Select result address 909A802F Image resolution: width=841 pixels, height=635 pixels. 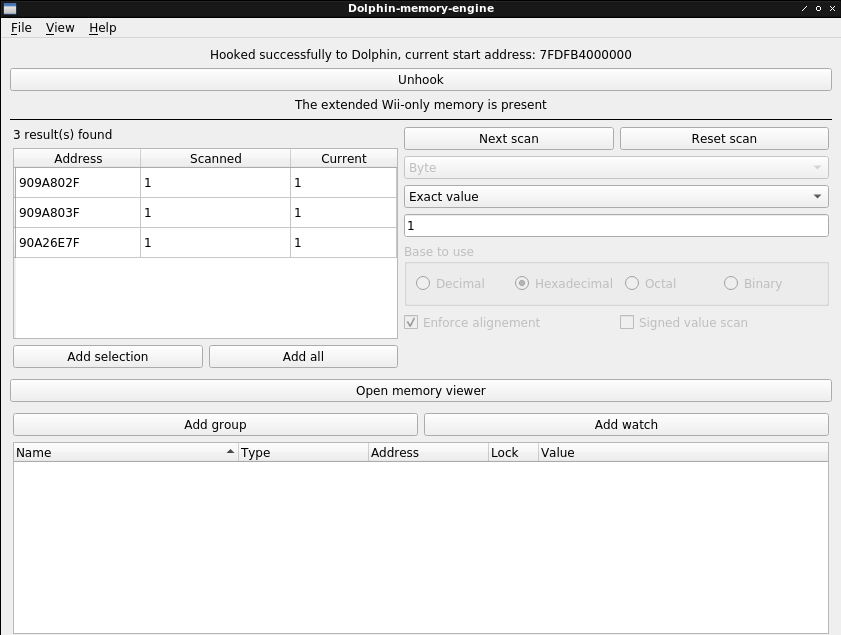point(78,183)
